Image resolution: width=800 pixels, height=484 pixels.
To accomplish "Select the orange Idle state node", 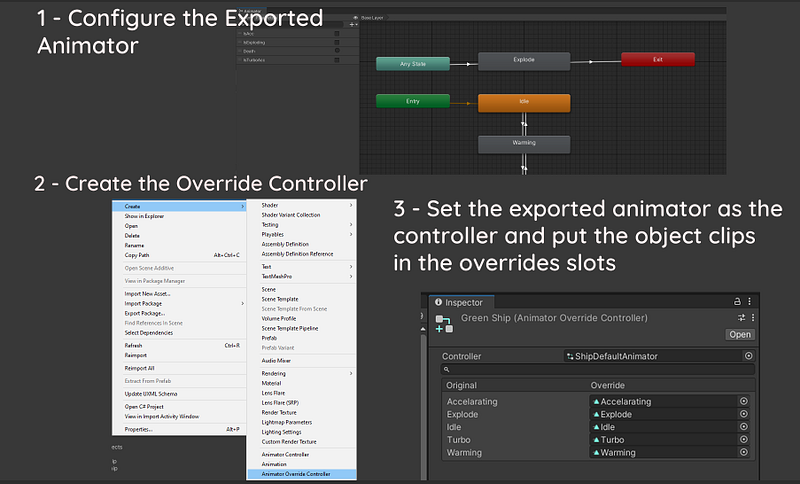I will [524, 103].
